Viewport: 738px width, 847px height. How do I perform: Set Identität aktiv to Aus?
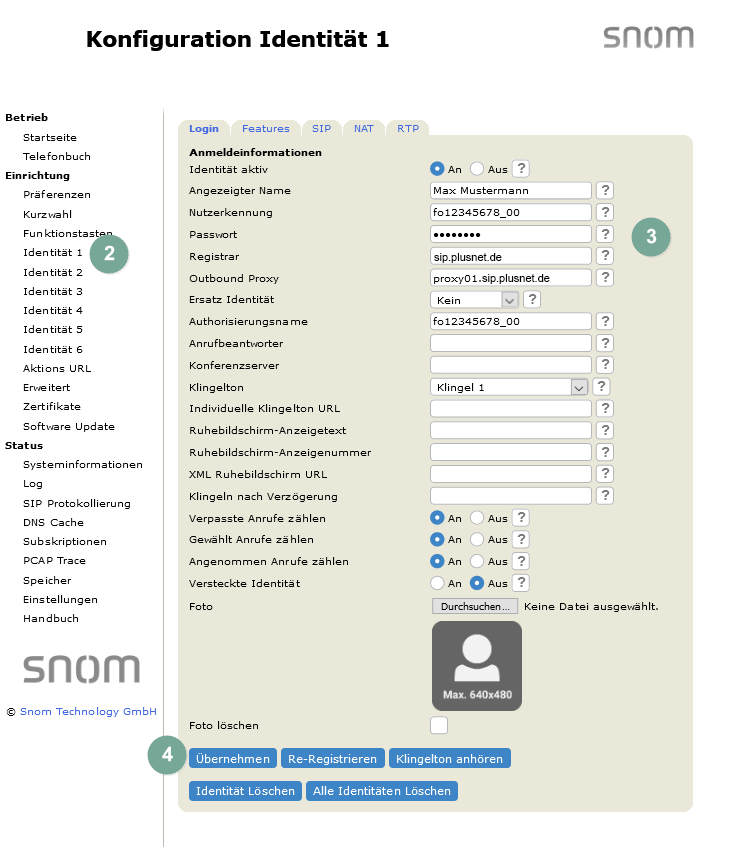click(477, 169)
